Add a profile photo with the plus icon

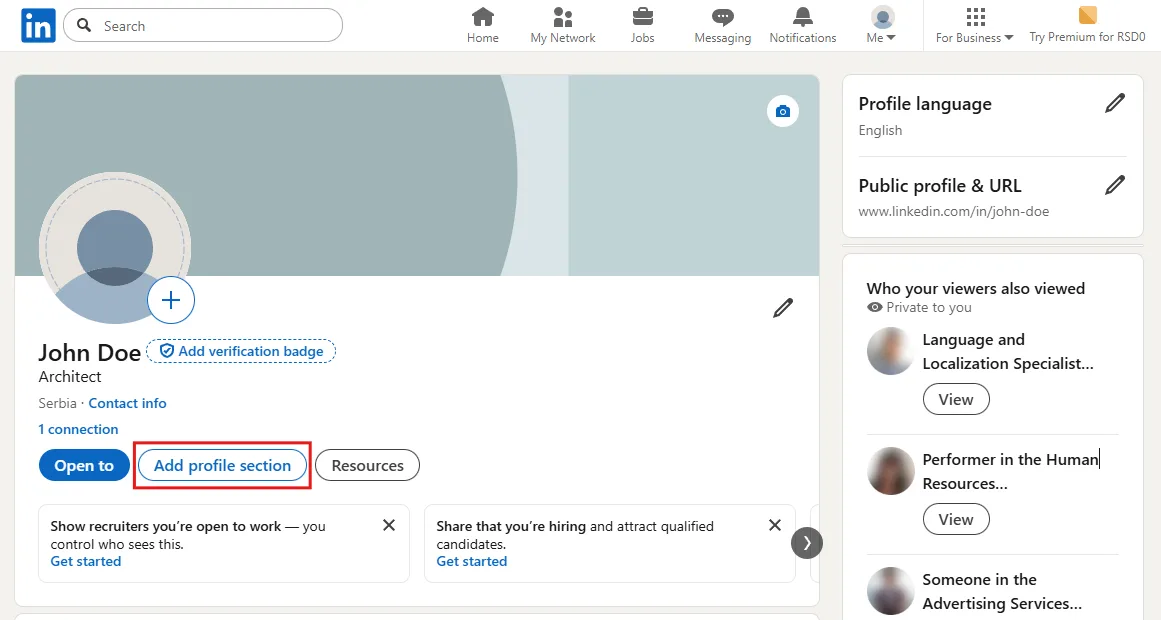(171, 300)
